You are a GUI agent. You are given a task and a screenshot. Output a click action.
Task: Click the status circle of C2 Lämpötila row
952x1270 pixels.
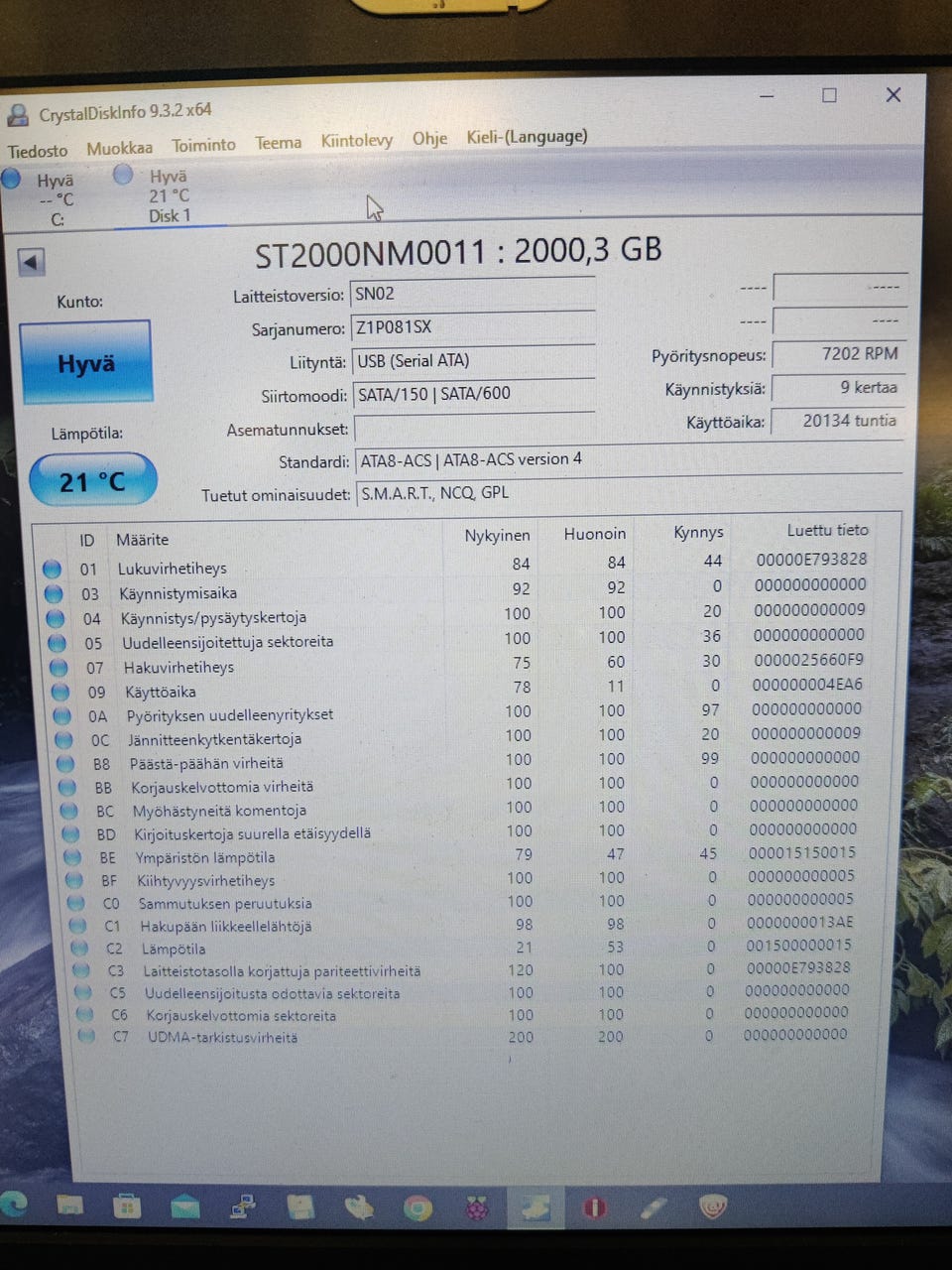[x=80, y=948]
